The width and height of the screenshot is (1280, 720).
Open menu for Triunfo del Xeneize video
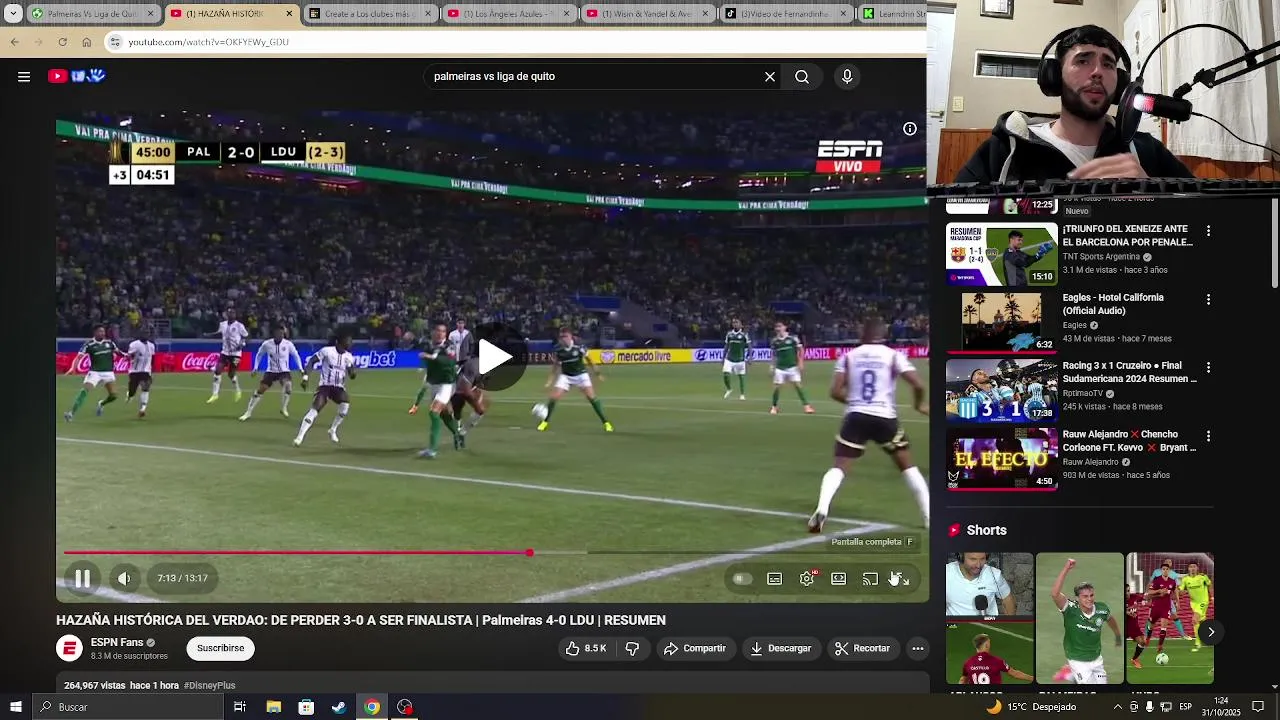1208,231
